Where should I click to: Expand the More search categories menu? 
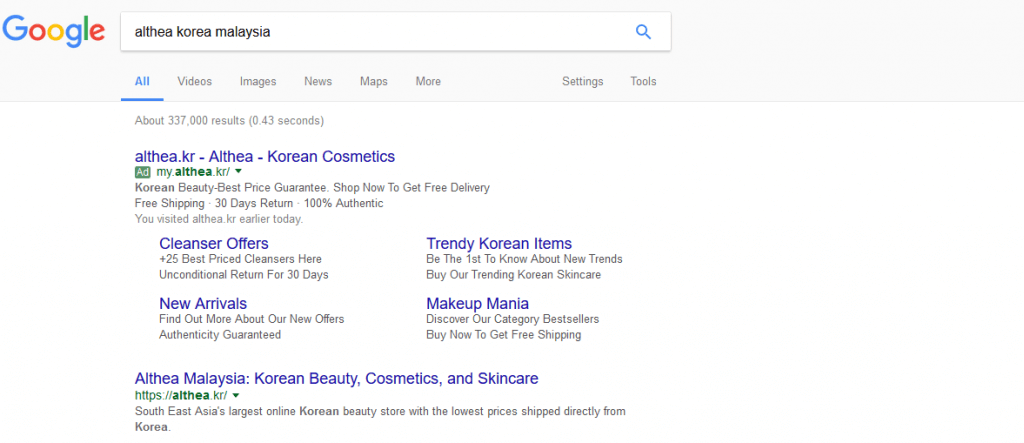tap(428, 82)
